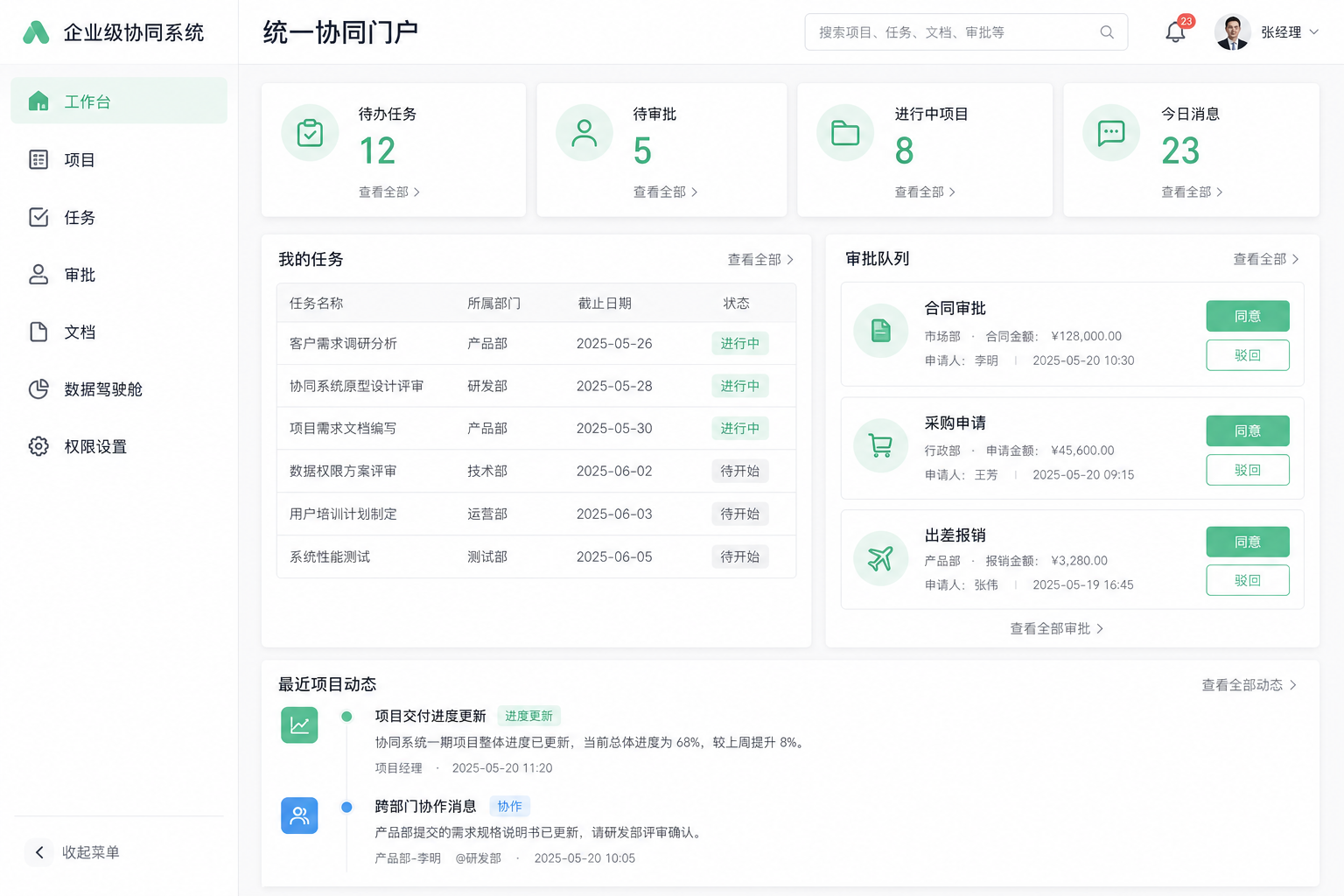Open the notification bell with 23 badge
Viewport: 1344px width, 896px height.
pyautogui.click(x=1176, y=32)
